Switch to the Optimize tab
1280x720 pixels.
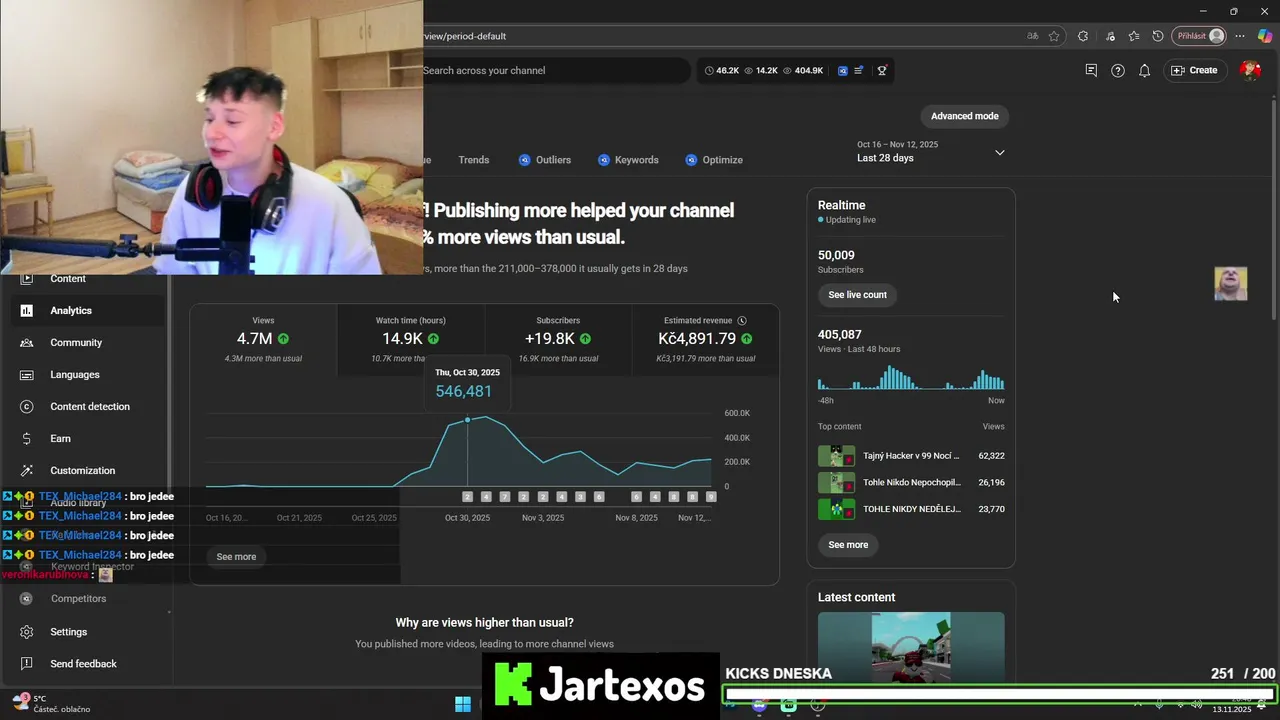click(714, 160)
